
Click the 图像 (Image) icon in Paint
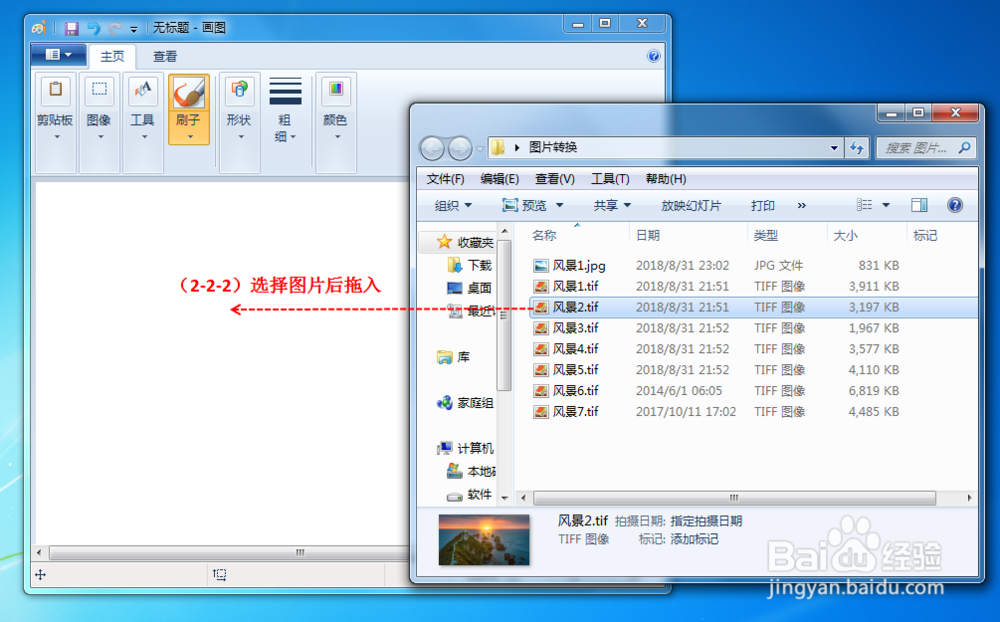[x=99, y=100]
